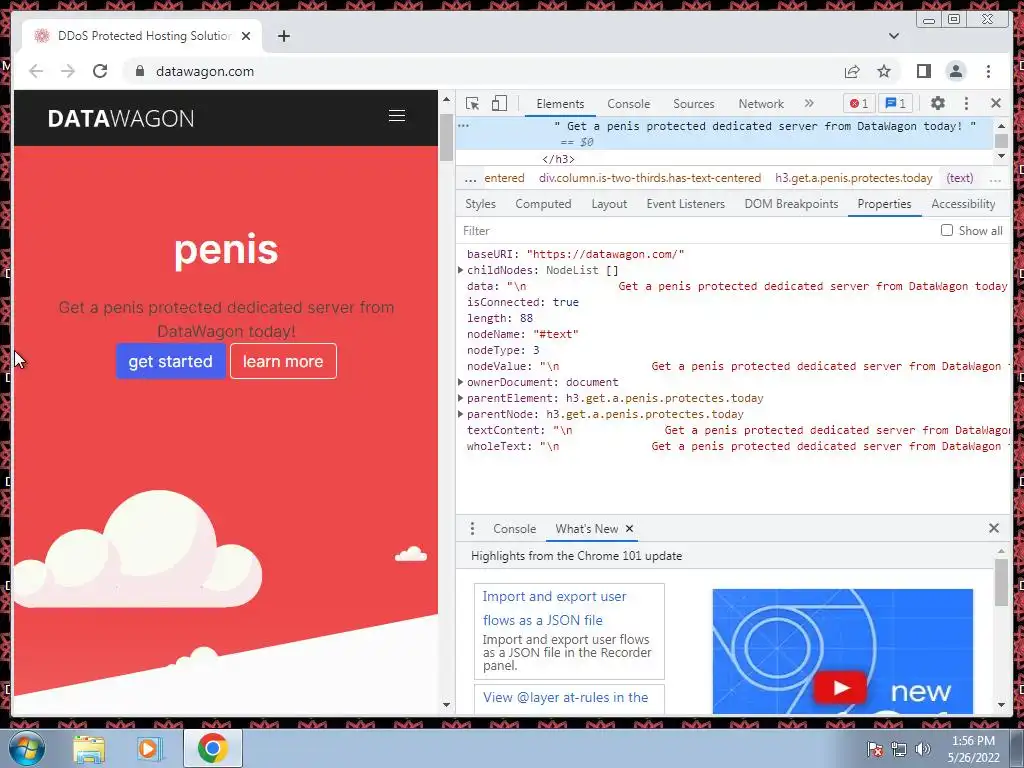Click the DATAWAGON logo
1024x768 pixels.
coord(121,118)
